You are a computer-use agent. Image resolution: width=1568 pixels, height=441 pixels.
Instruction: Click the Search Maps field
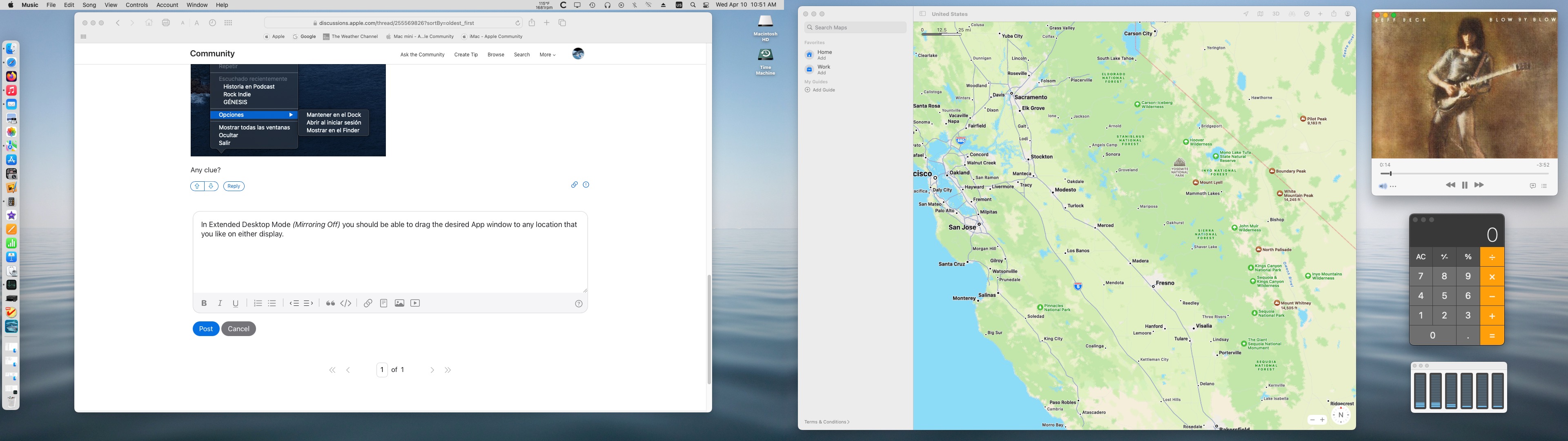point(855,27)
